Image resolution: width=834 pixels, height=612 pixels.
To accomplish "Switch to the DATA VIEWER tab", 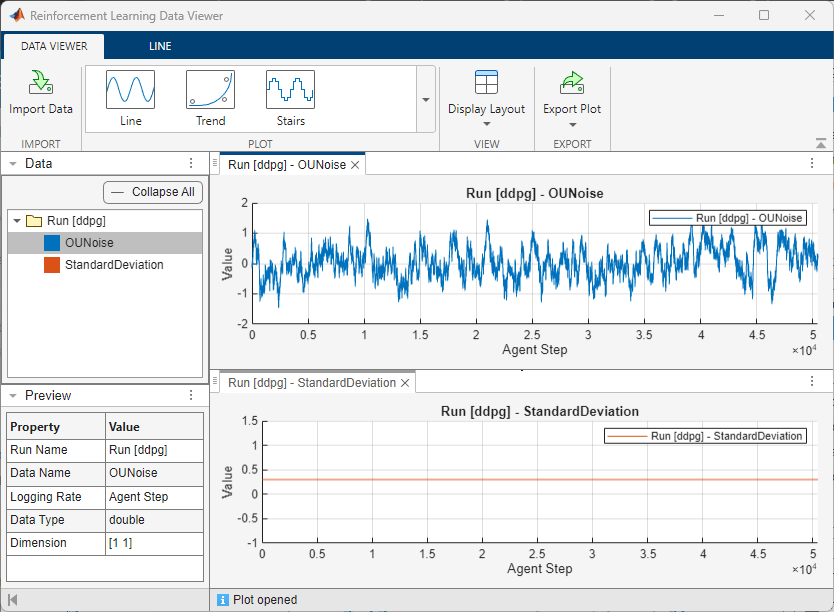I will pos(54,46).
